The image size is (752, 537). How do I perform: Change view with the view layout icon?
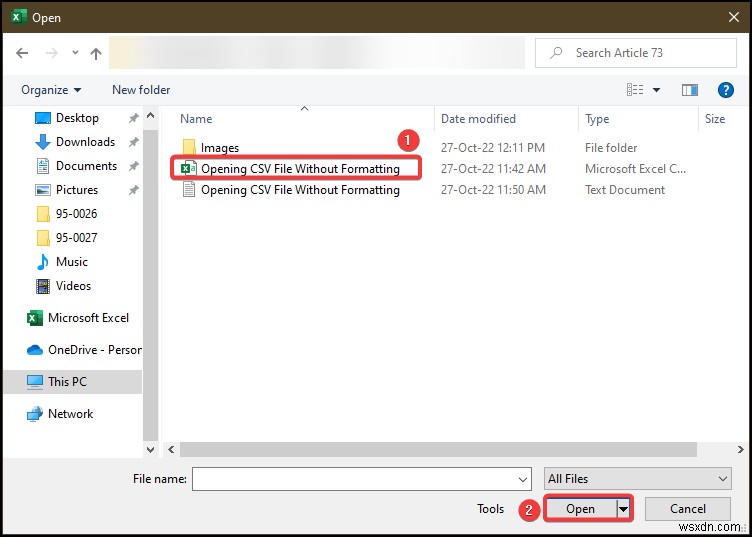(x=635, y=90)
